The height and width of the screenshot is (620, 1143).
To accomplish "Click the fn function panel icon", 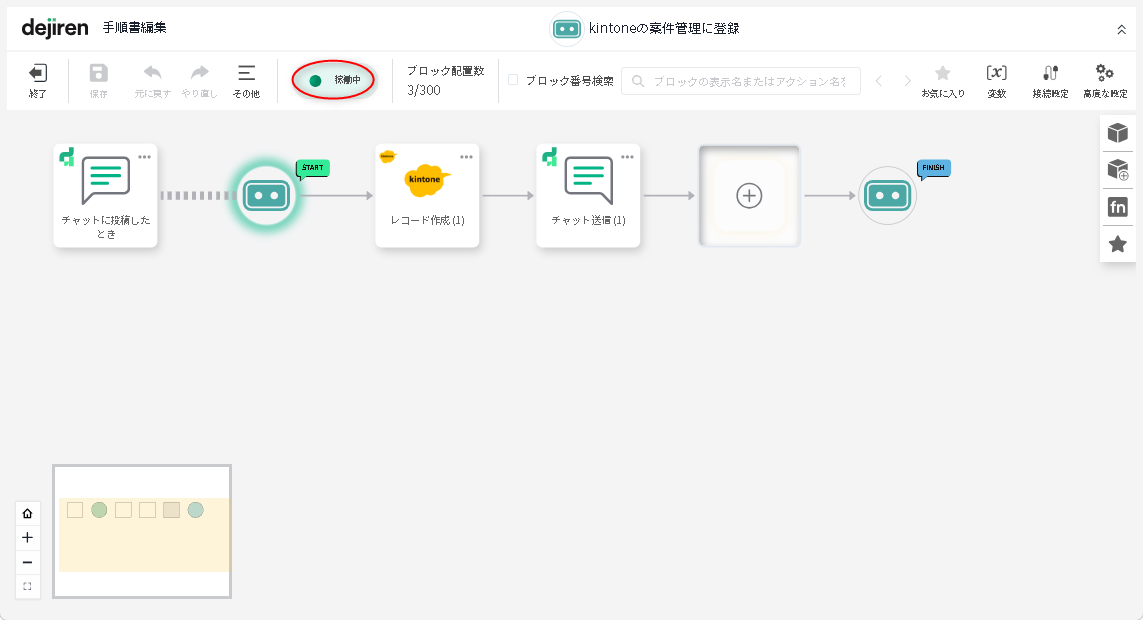I will click(1117, 207).
